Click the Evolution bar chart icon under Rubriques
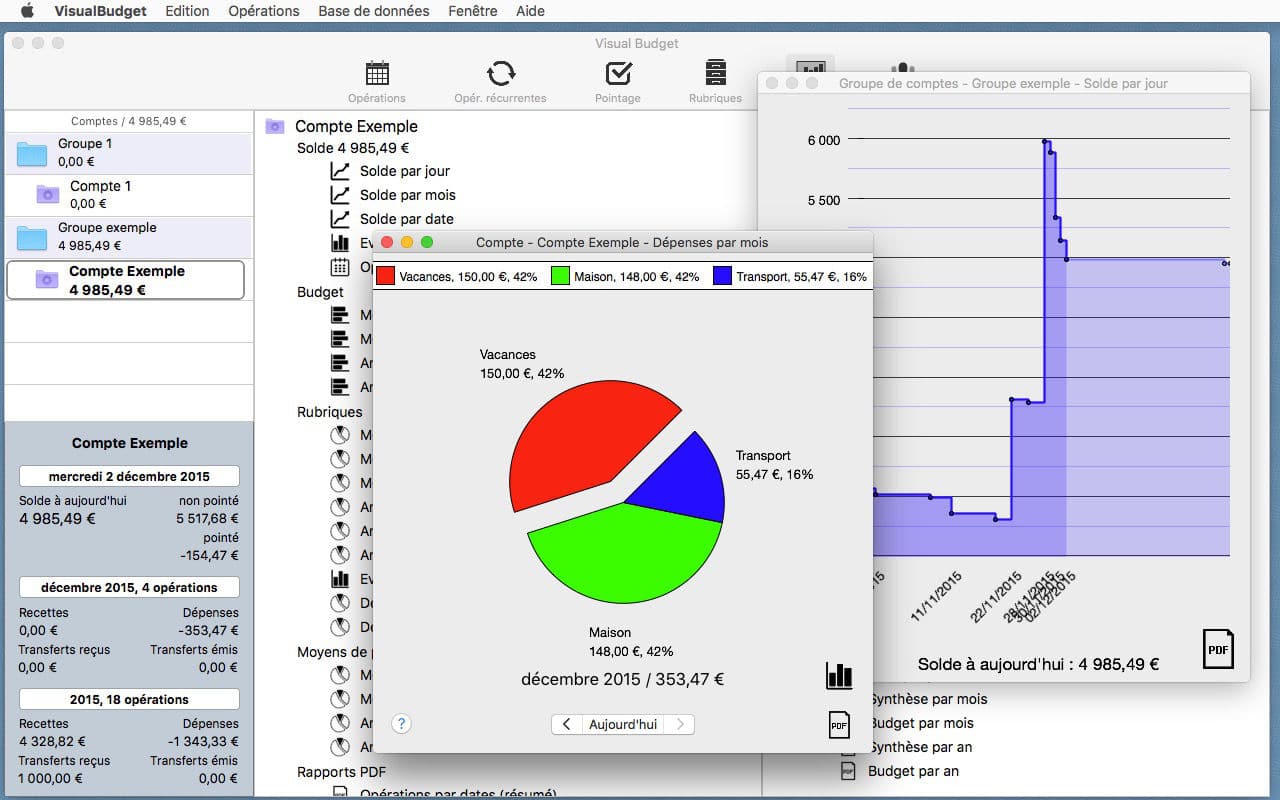 pyautogui.click(x=340, y=578)
